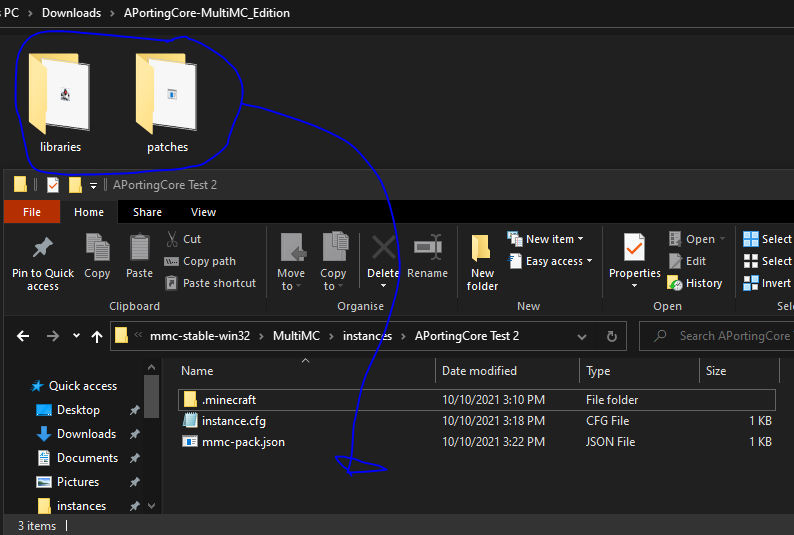Click the Paste ribbon icon
Screen dimensions: 794x535
click(139, 248)
